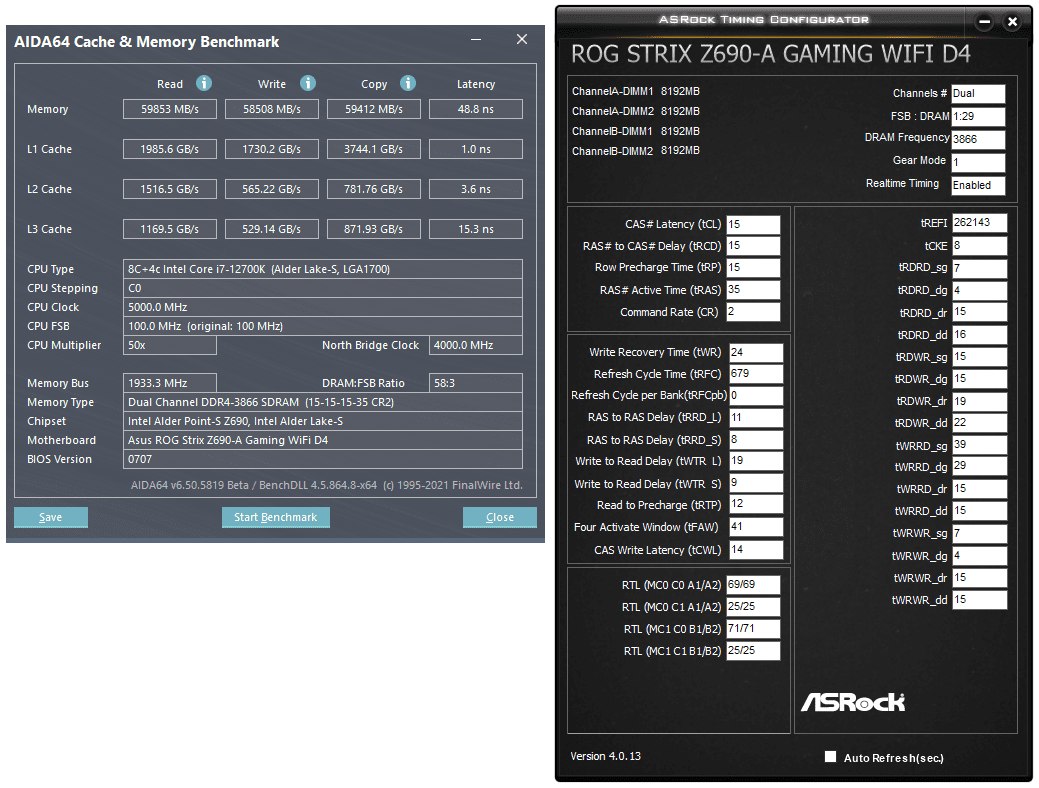Image resolution: width=1039 pixels, height=788 pixels.
Task: Click the Read column info icon
Action: click(x=204, y=84)
